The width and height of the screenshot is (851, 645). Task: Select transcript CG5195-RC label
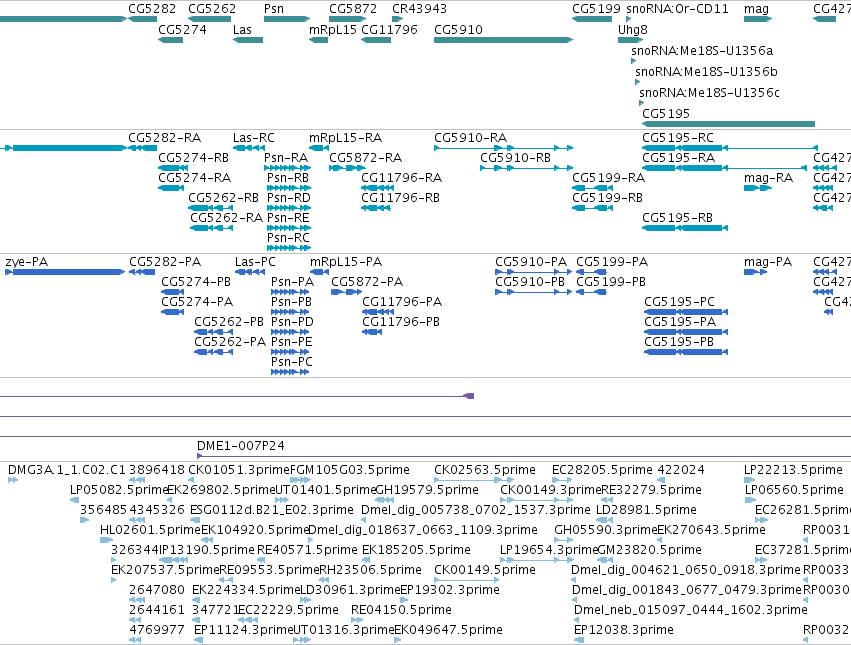click(678, 137)
